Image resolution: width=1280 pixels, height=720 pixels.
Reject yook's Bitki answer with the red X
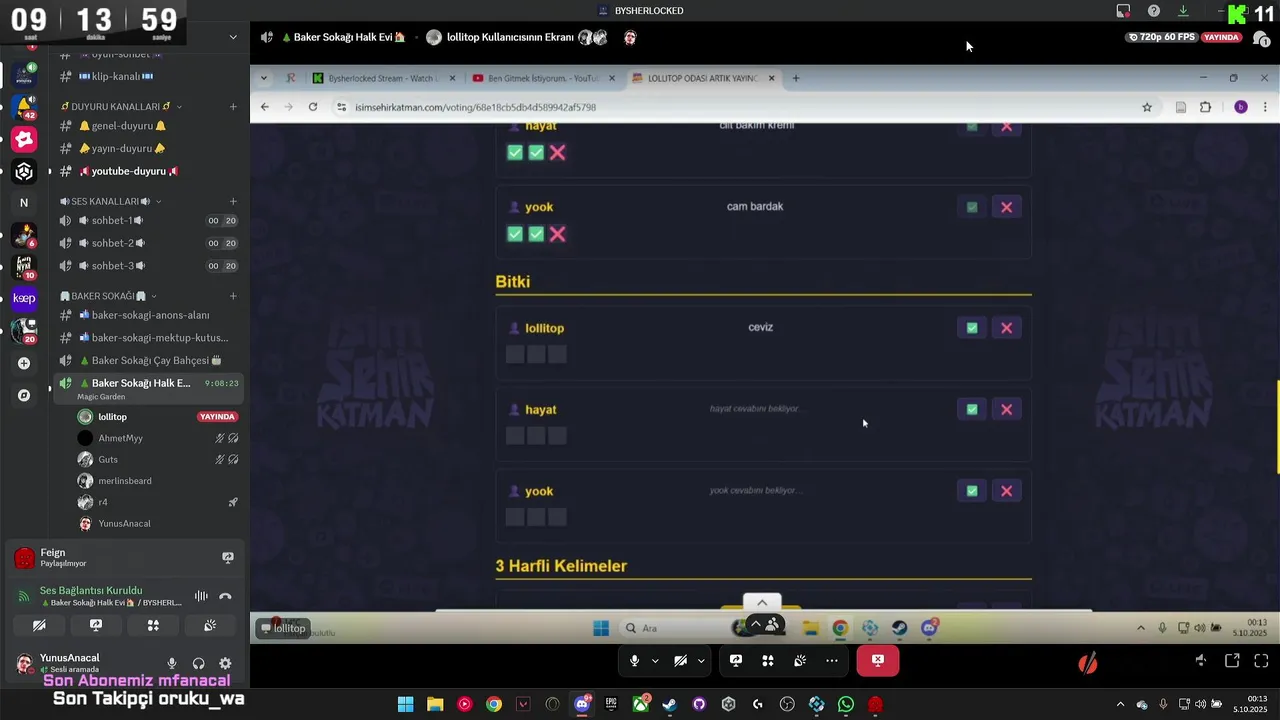1007,491
